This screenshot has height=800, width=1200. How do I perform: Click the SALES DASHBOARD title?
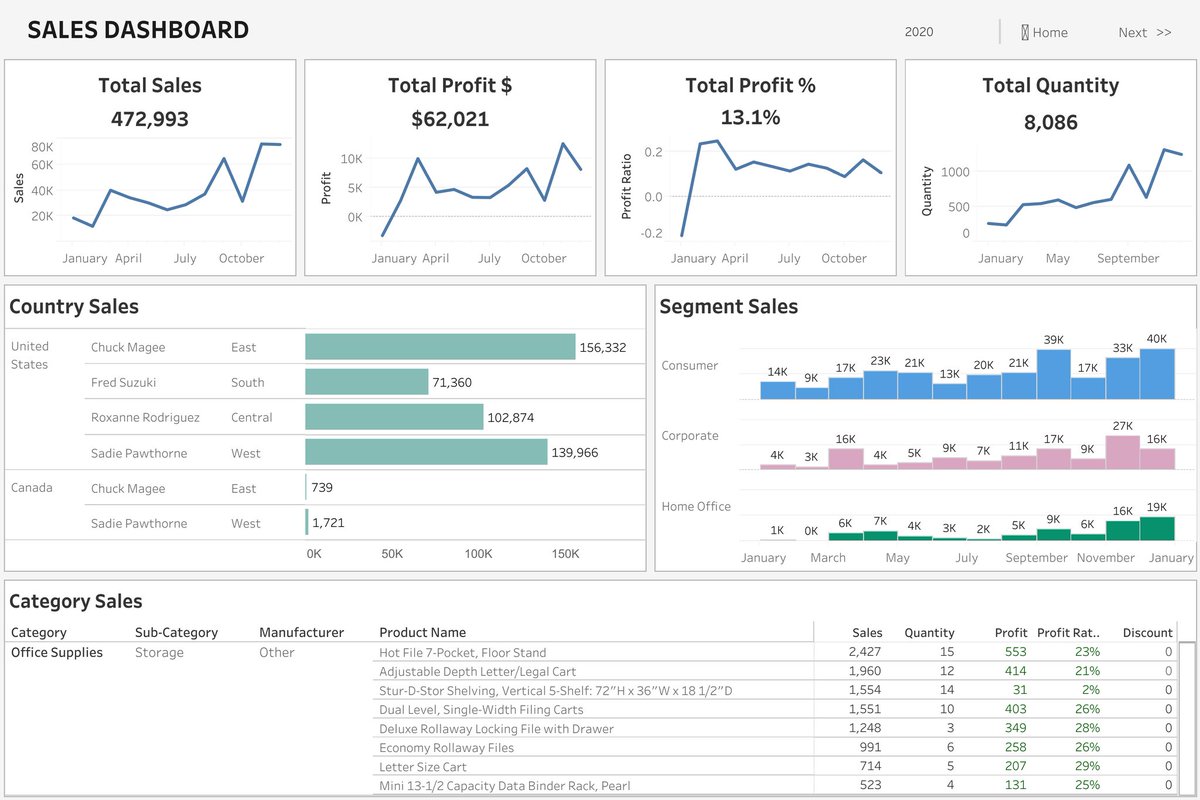[x=138, y=30]
